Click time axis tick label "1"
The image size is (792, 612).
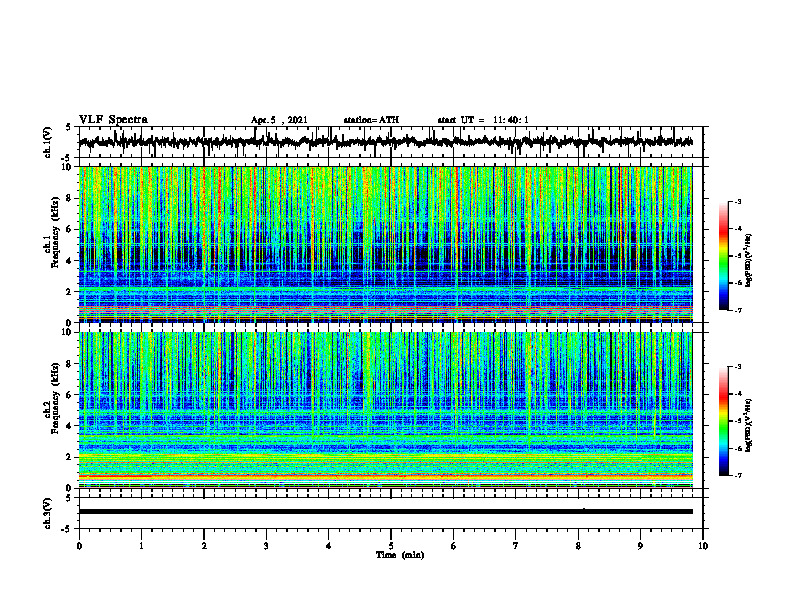click(x=141, y=546)
